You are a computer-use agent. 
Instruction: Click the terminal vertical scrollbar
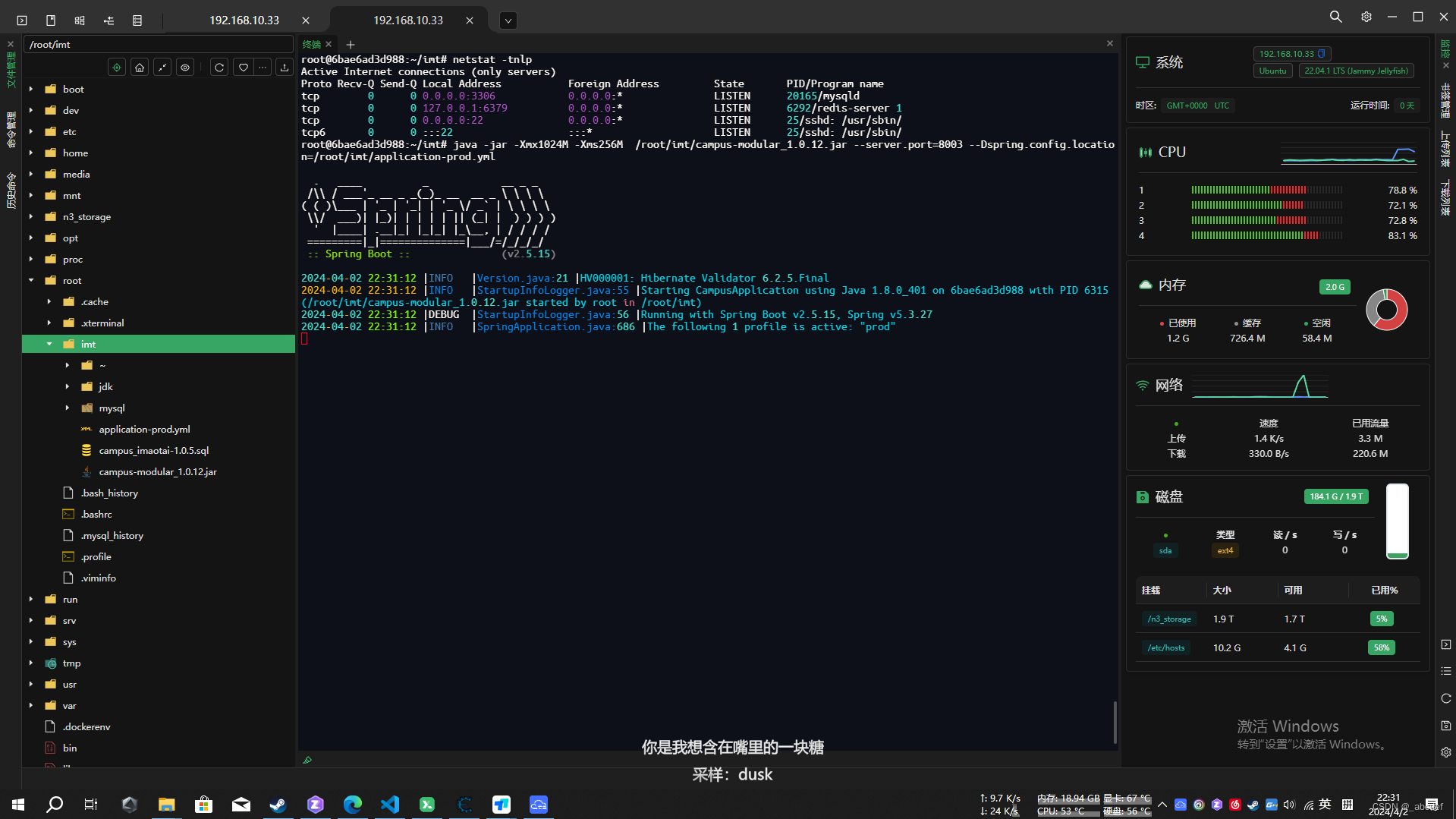coord(1115,722)
